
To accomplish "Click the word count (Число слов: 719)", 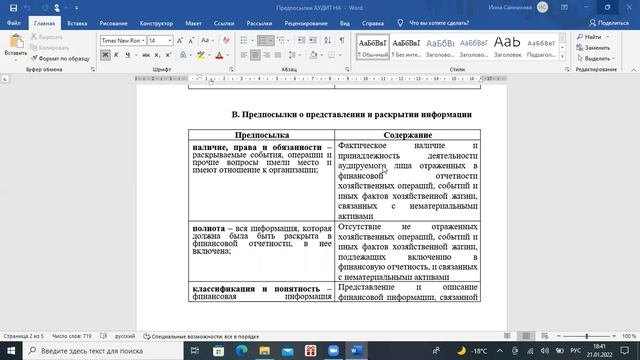I will click(x=72, y=336).
